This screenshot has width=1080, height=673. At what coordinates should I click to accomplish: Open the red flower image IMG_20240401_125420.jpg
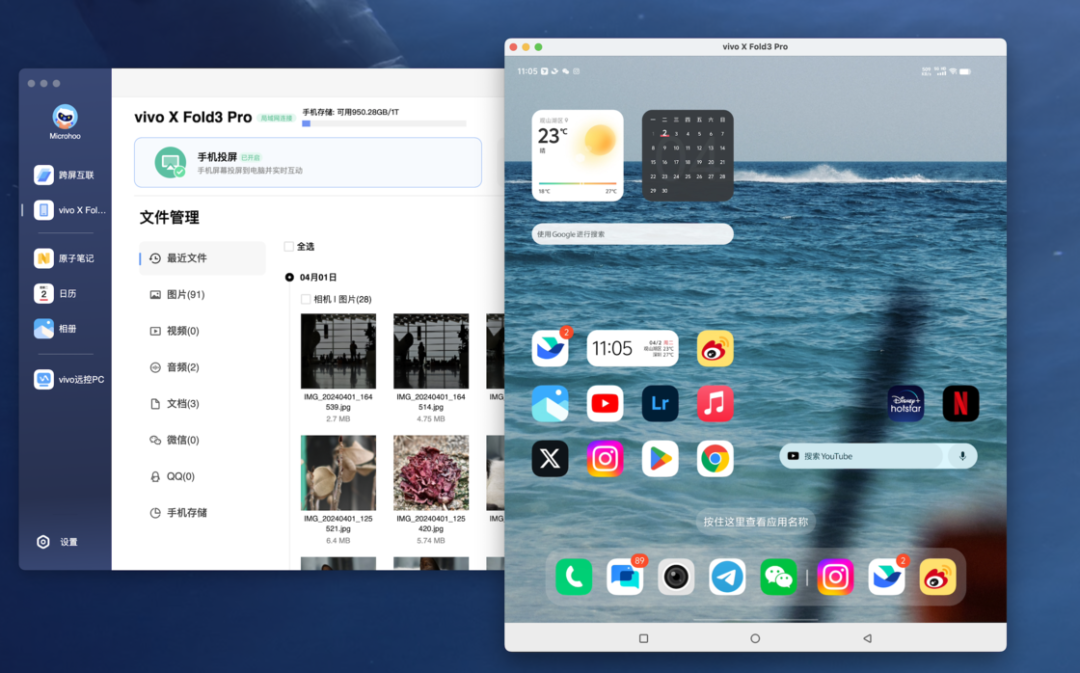click(x=431, y=473)
